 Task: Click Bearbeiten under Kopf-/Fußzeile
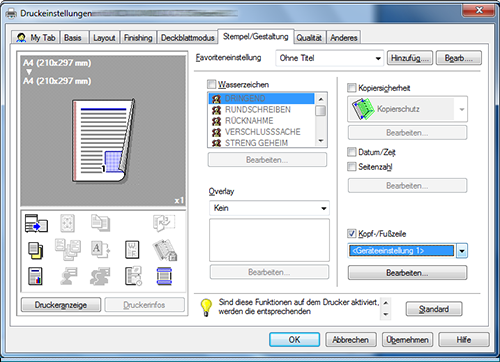point(407,273)
